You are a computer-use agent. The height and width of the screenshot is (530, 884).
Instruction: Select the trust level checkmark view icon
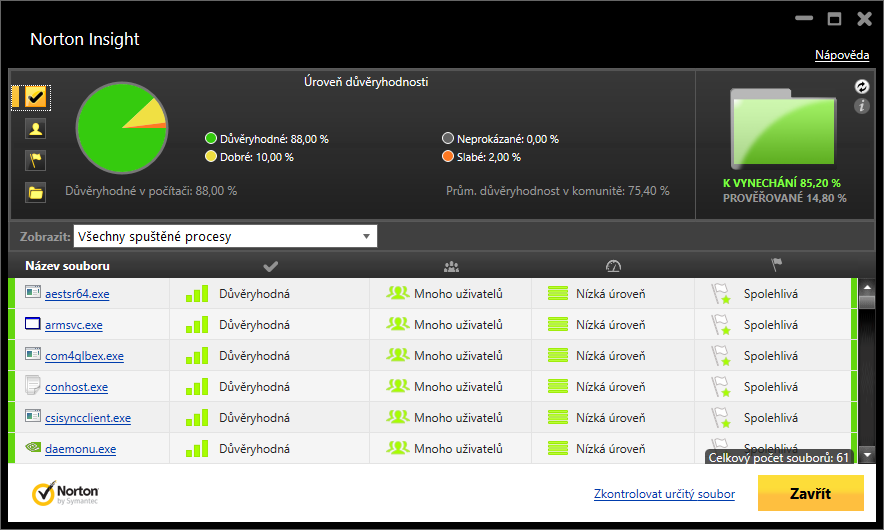[x=36, y=97]
